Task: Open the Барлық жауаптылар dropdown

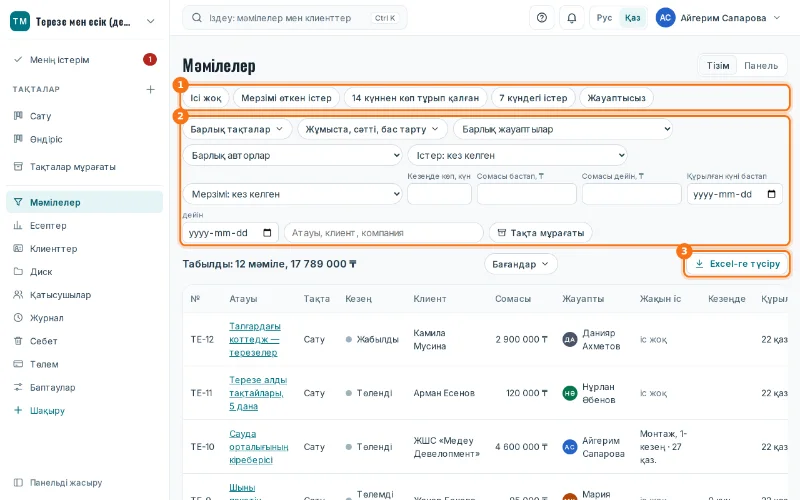Action: click(x=563, y=129)
